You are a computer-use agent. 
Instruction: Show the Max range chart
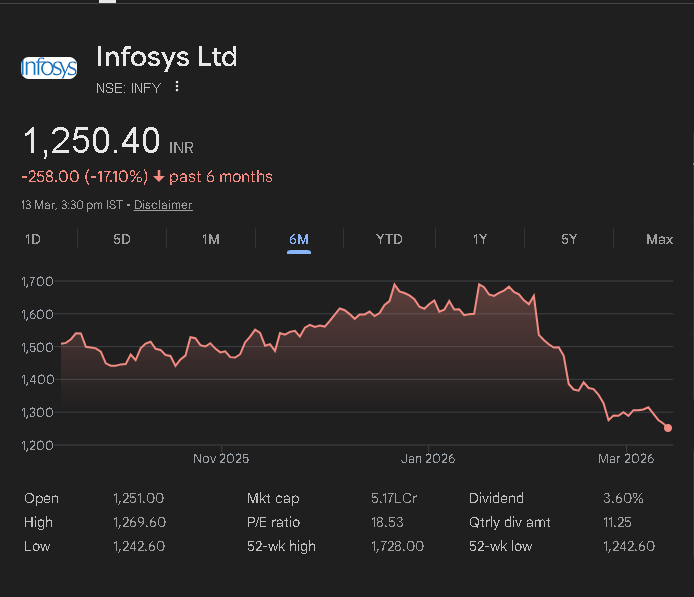point(659,239)
